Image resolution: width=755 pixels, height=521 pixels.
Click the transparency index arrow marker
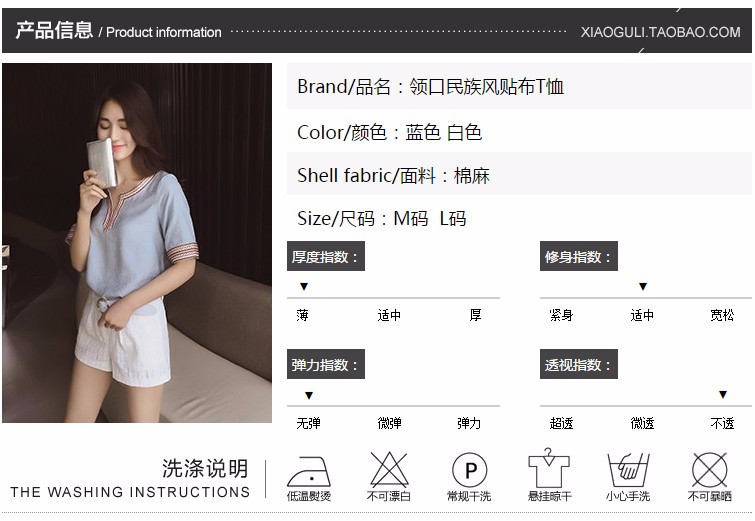723,394
